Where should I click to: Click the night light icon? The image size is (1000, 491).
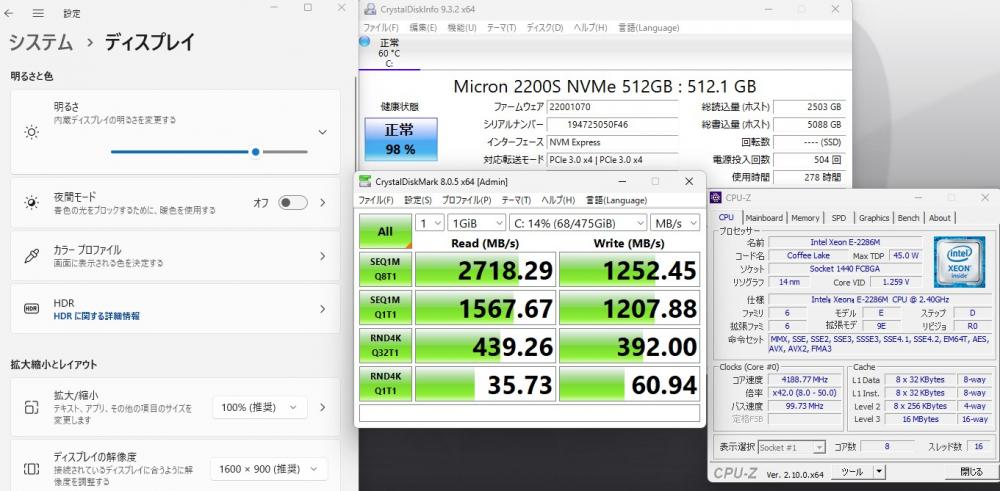[31, 203]
